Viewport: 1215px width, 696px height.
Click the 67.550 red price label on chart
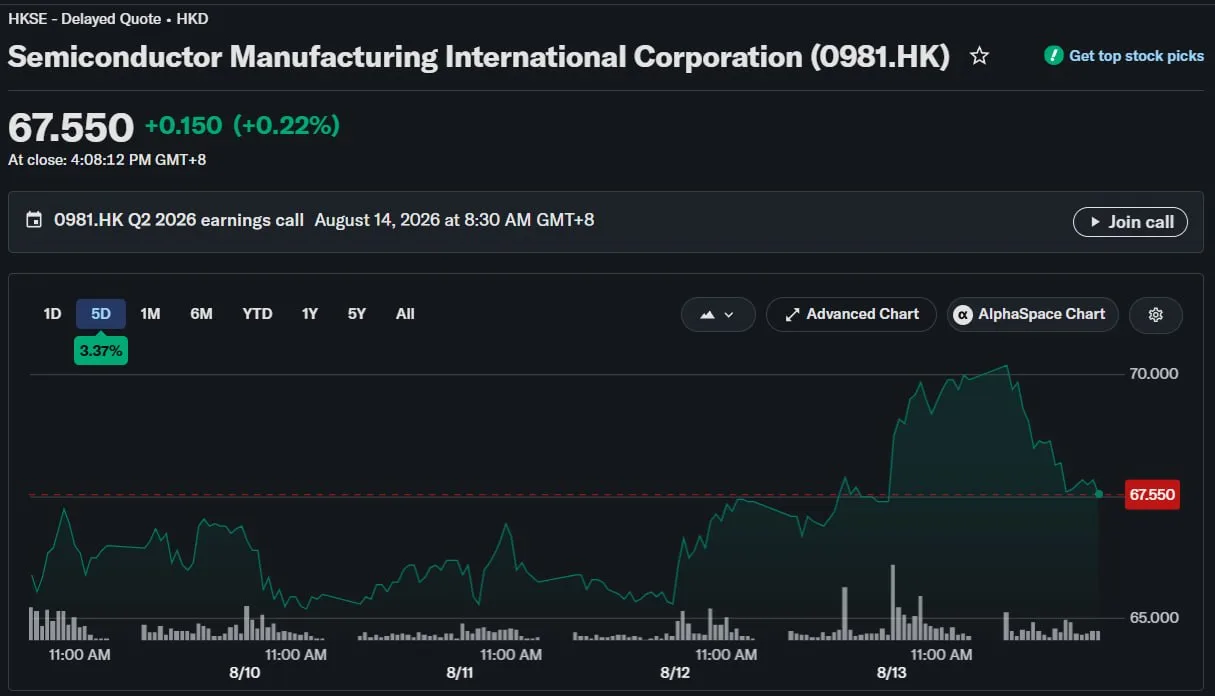click(1152, 494)
